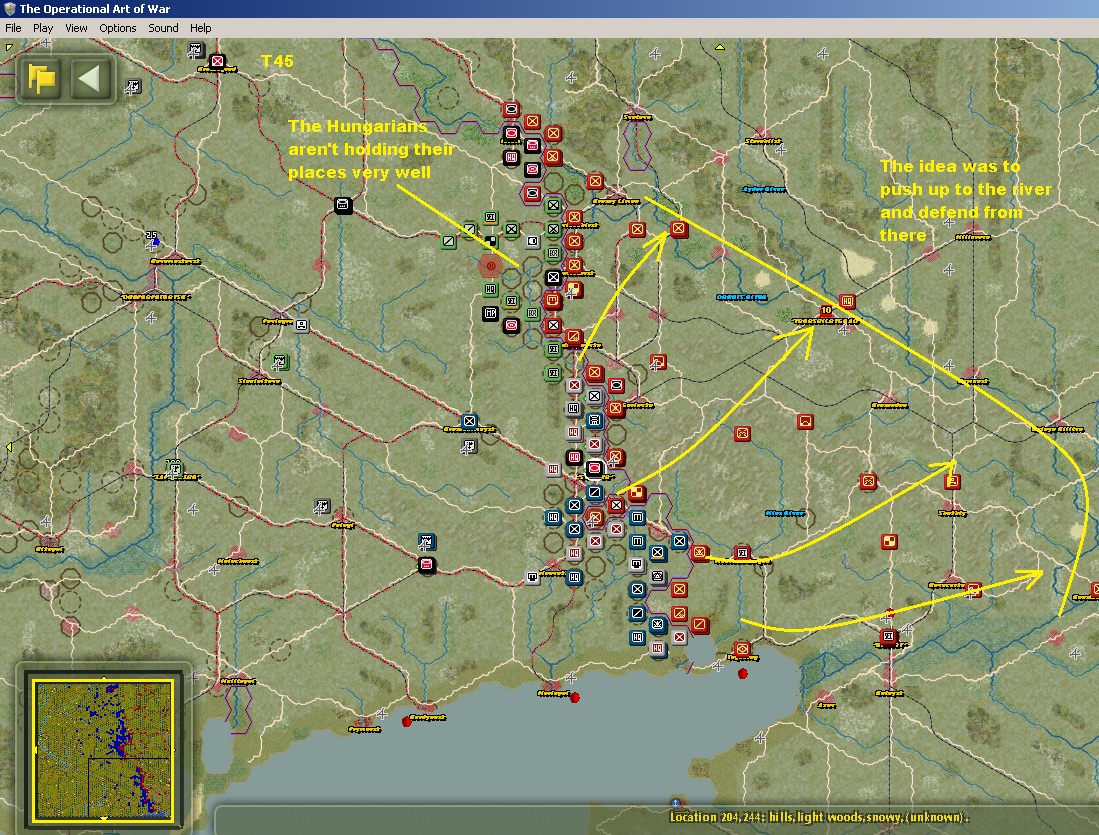Click the 'Donets River' map label
This screenshot has width=1099, height=835.
pyautogui.click(x=742, y=297)
